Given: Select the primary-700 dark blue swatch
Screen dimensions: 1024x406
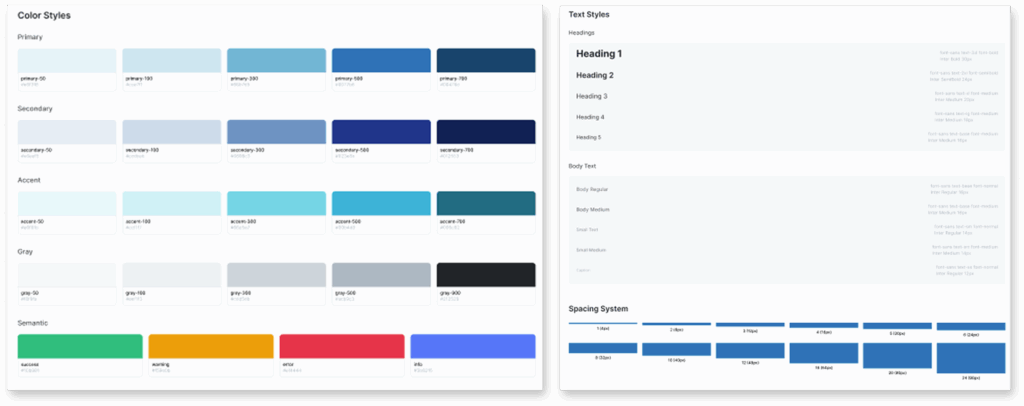Looking at the screenshot, I should 486,59.
